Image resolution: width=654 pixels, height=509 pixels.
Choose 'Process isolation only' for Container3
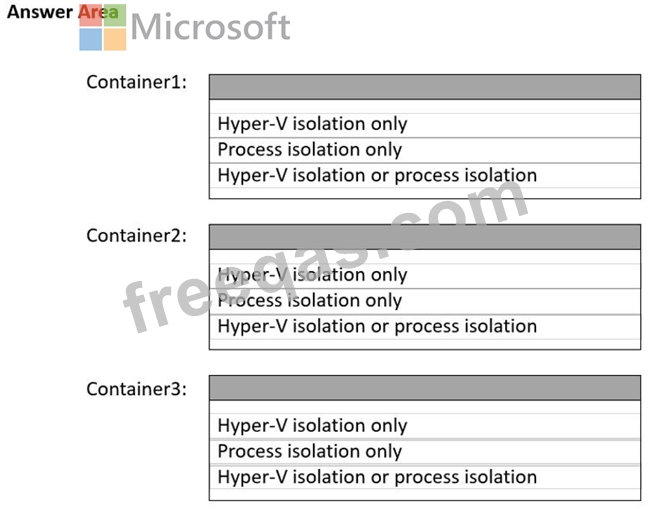pos(309,452)
